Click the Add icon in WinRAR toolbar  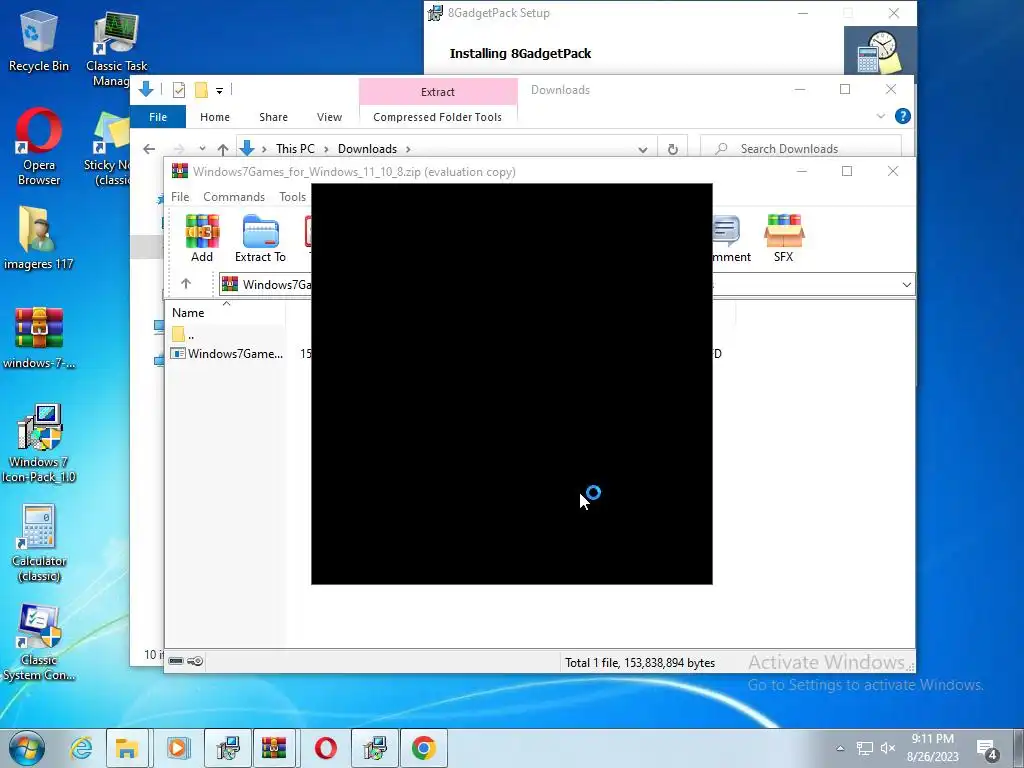202,238
